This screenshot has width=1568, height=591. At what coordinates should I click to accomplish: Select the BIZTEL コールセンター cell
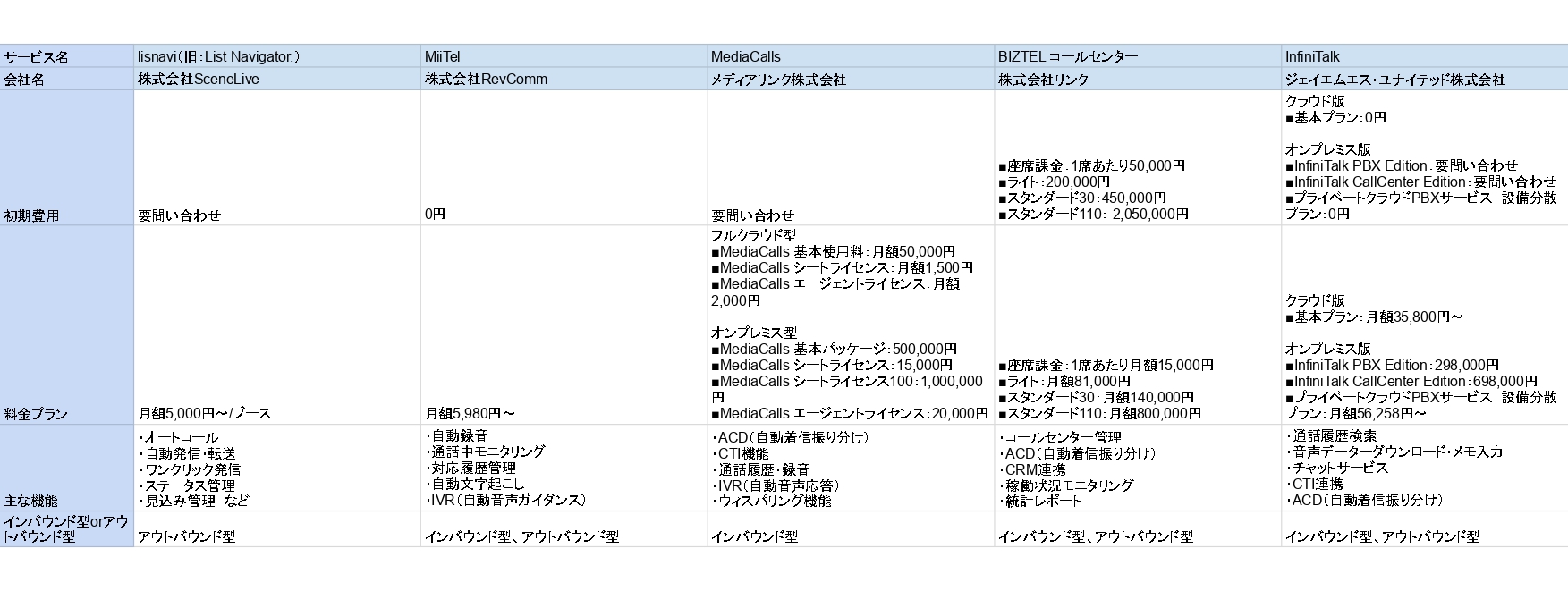pyautogui.click(x=1139, y=55)
